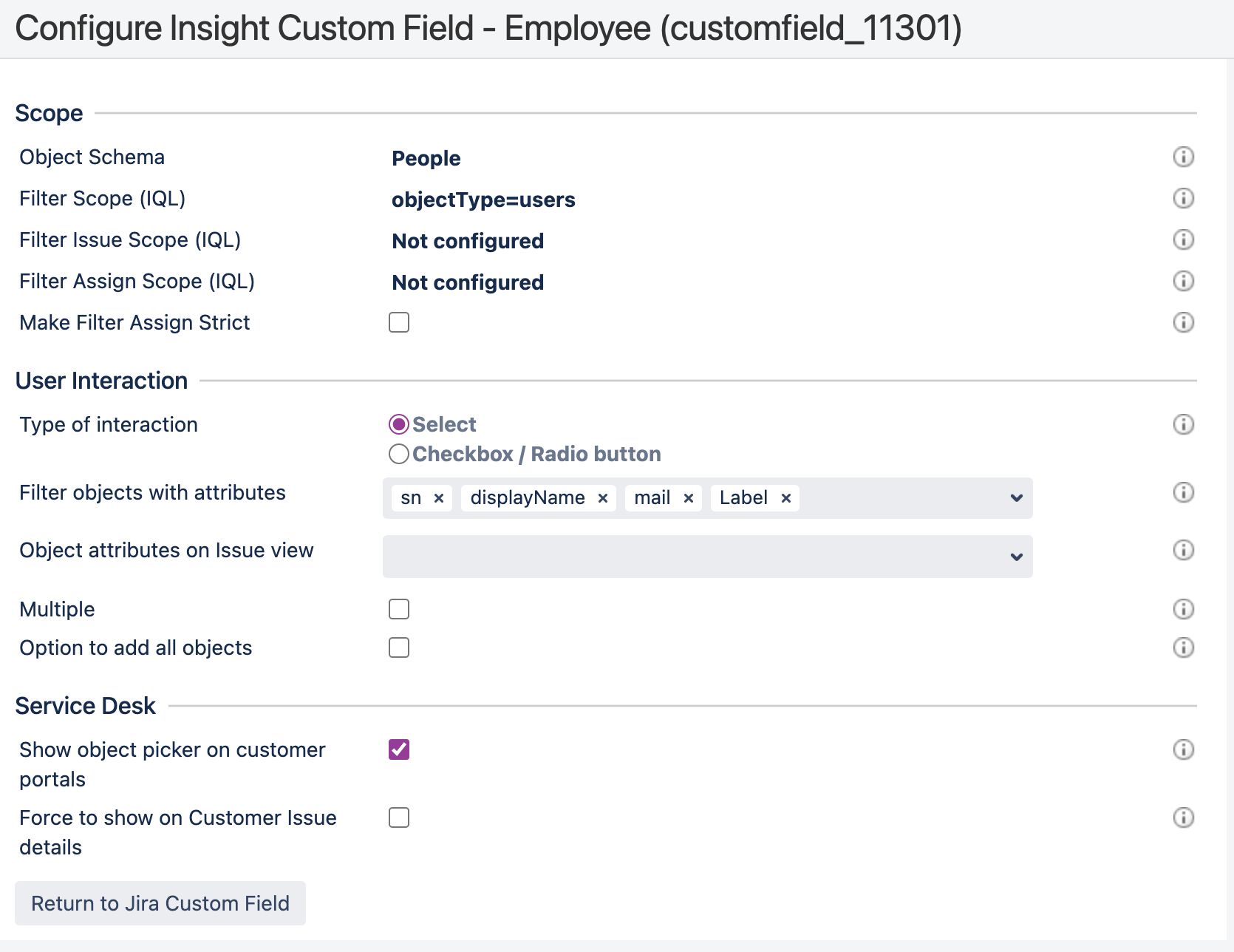Open info icon for Filter Issue Scope
The image size is (1234, 952).
1183,239
